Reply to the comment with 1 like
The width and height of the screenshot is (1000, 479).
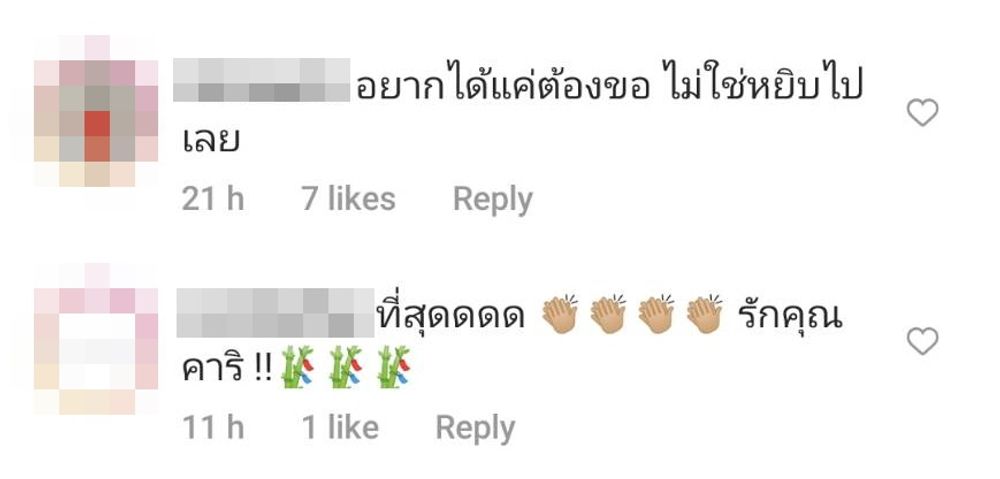point(475,428)
